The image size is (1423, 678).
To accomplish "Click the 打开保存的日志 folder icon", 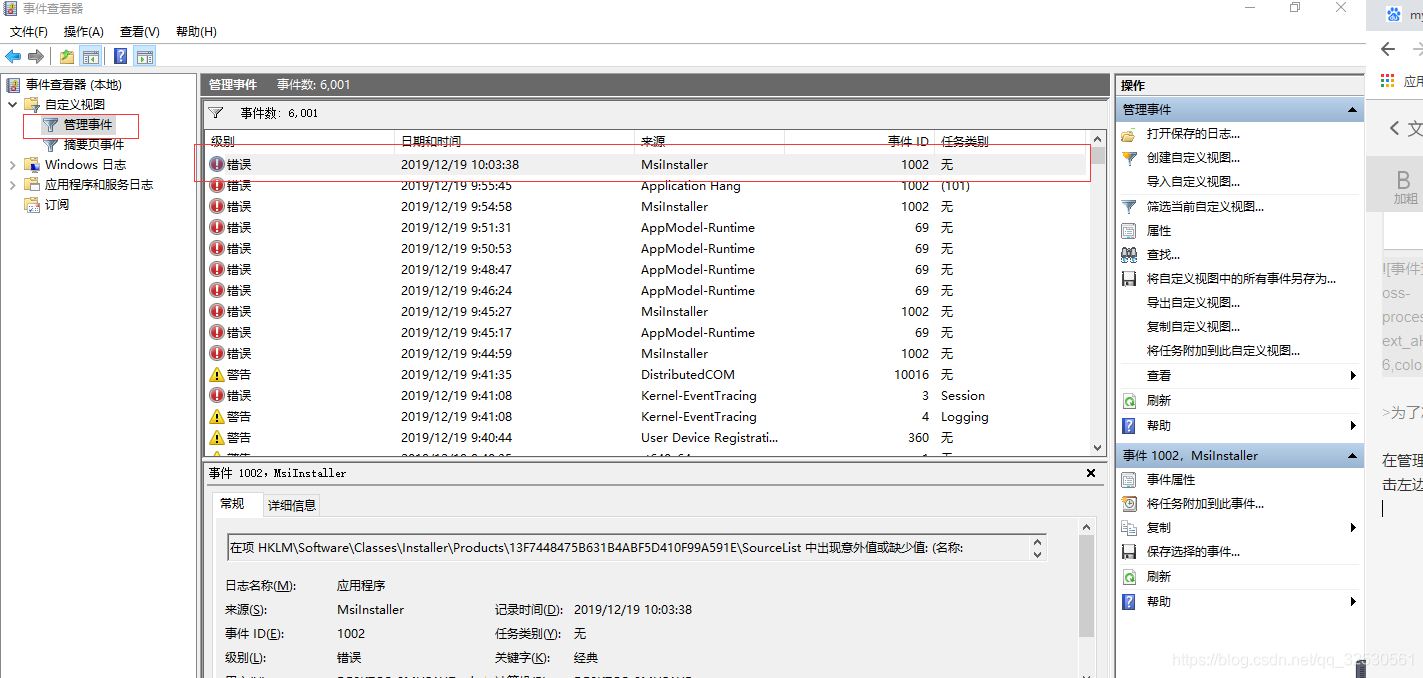I will pyautogui.click(x=1129, y=134).
